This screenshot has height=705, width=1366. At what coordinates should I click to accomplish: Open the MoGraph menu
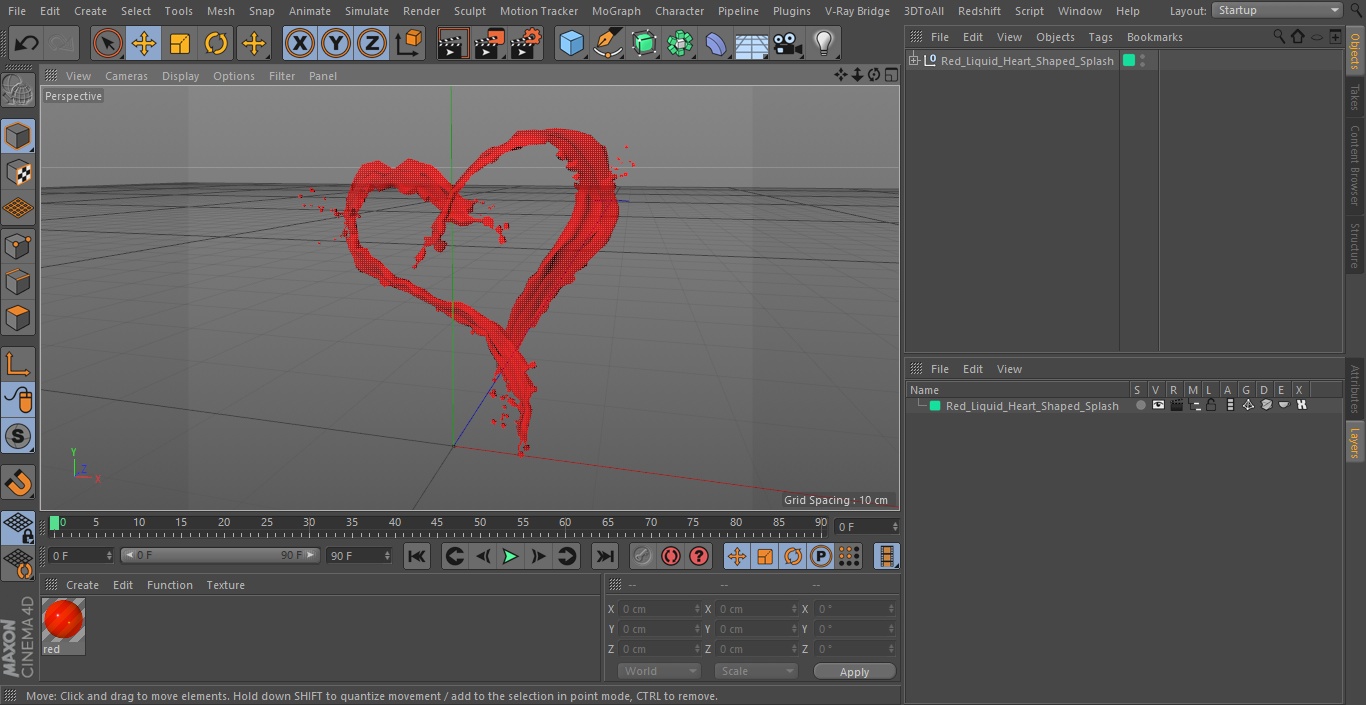point(616,11)
